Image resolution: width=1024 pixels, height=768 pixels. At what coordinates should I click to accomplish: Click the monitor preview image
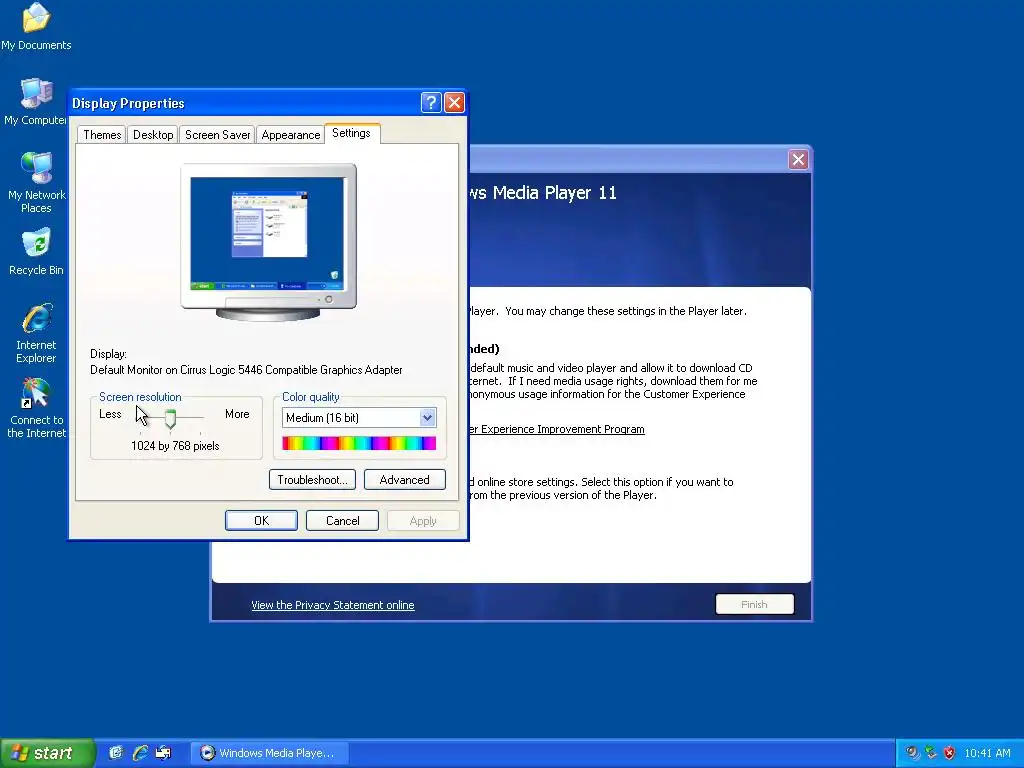(268, 241)
